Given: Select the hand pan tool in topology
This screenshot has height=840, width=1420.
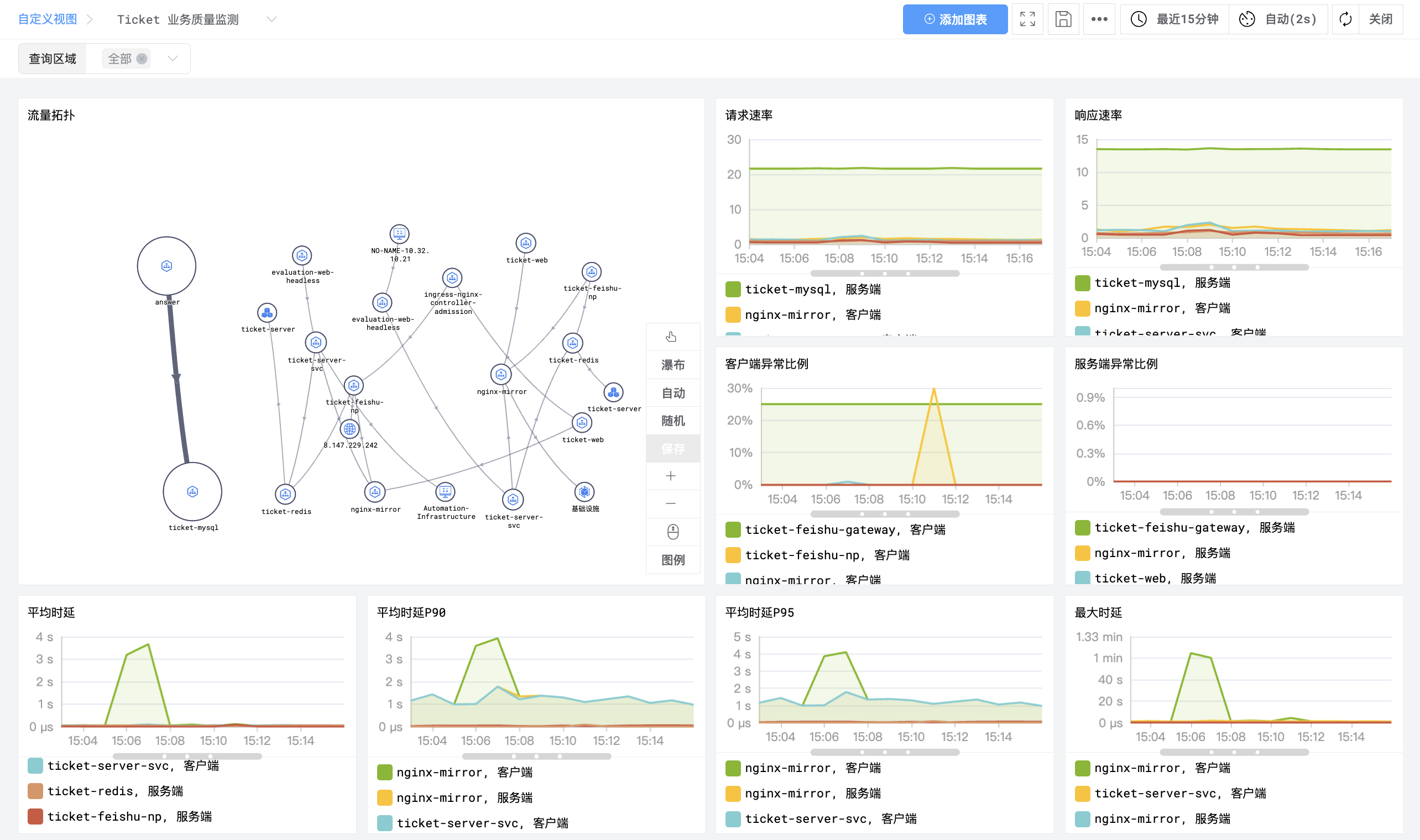Looking at the screenshot, I should [671, 337].
